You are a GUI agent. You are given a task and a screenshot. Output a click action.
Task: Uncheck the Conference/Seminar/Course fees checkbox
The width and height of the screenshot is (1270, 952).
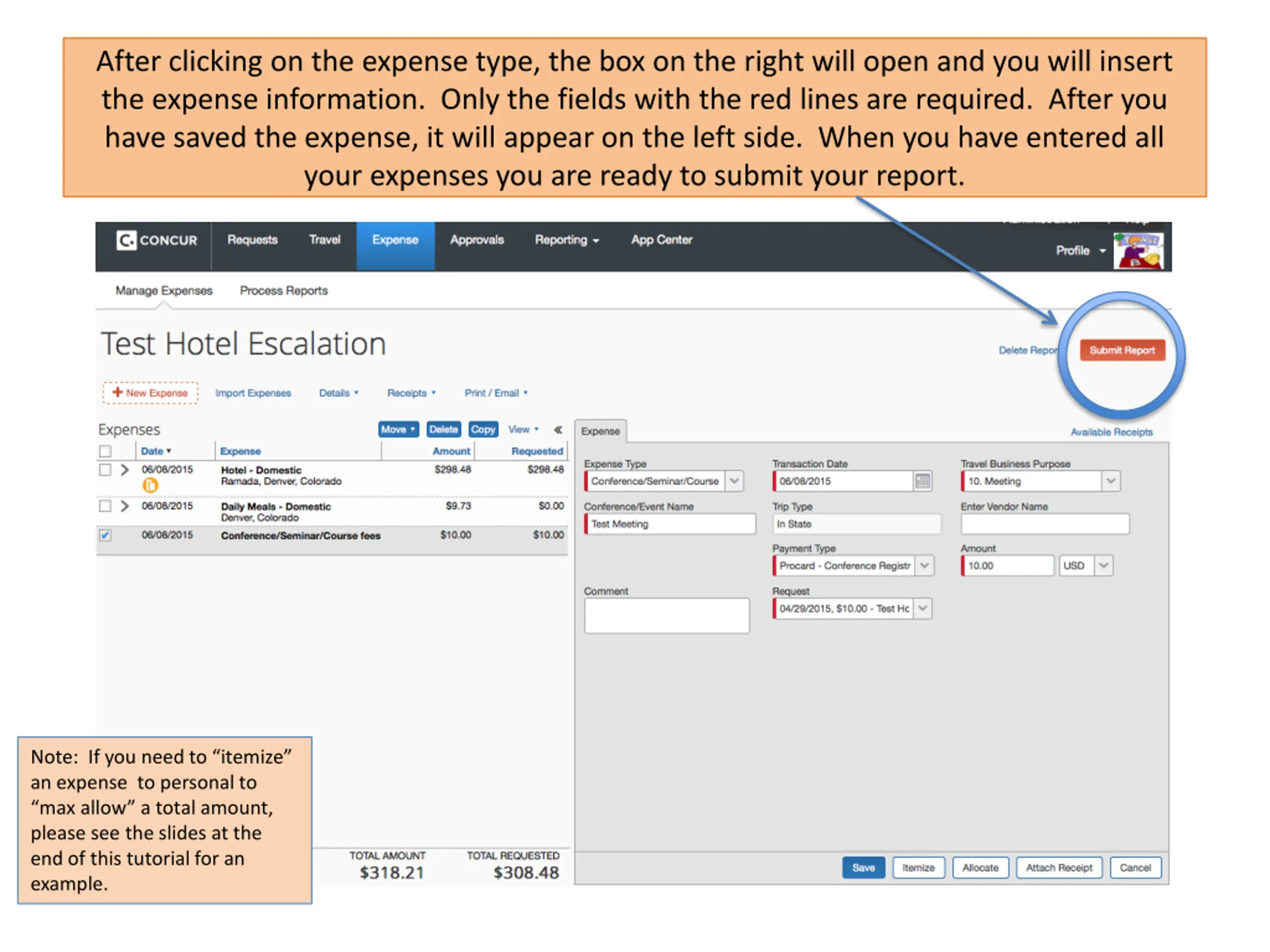(105, 535)
